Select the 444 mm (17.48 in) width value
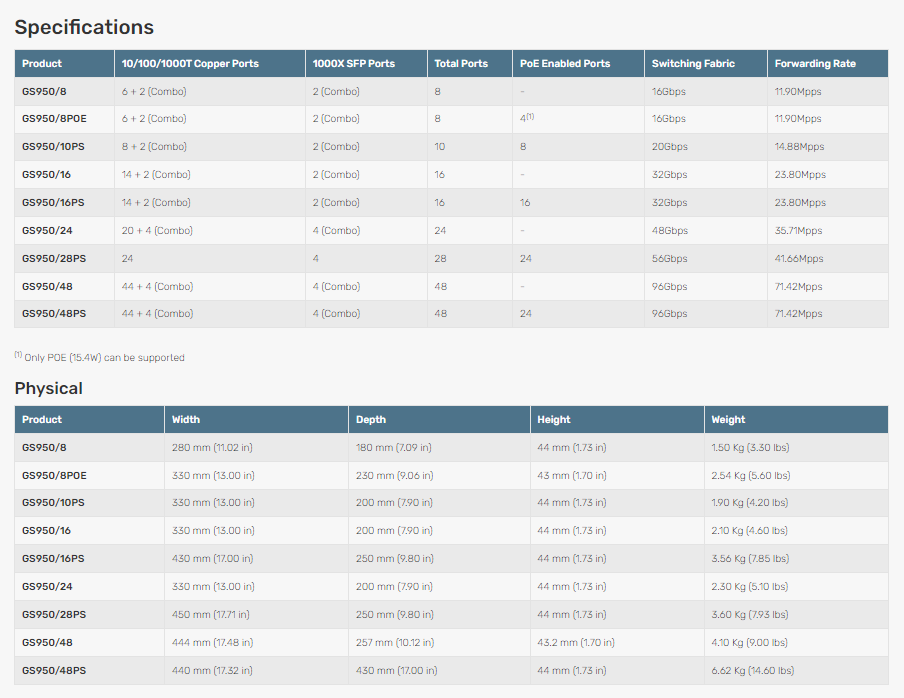The image size is (904, 698). point(212,642)
